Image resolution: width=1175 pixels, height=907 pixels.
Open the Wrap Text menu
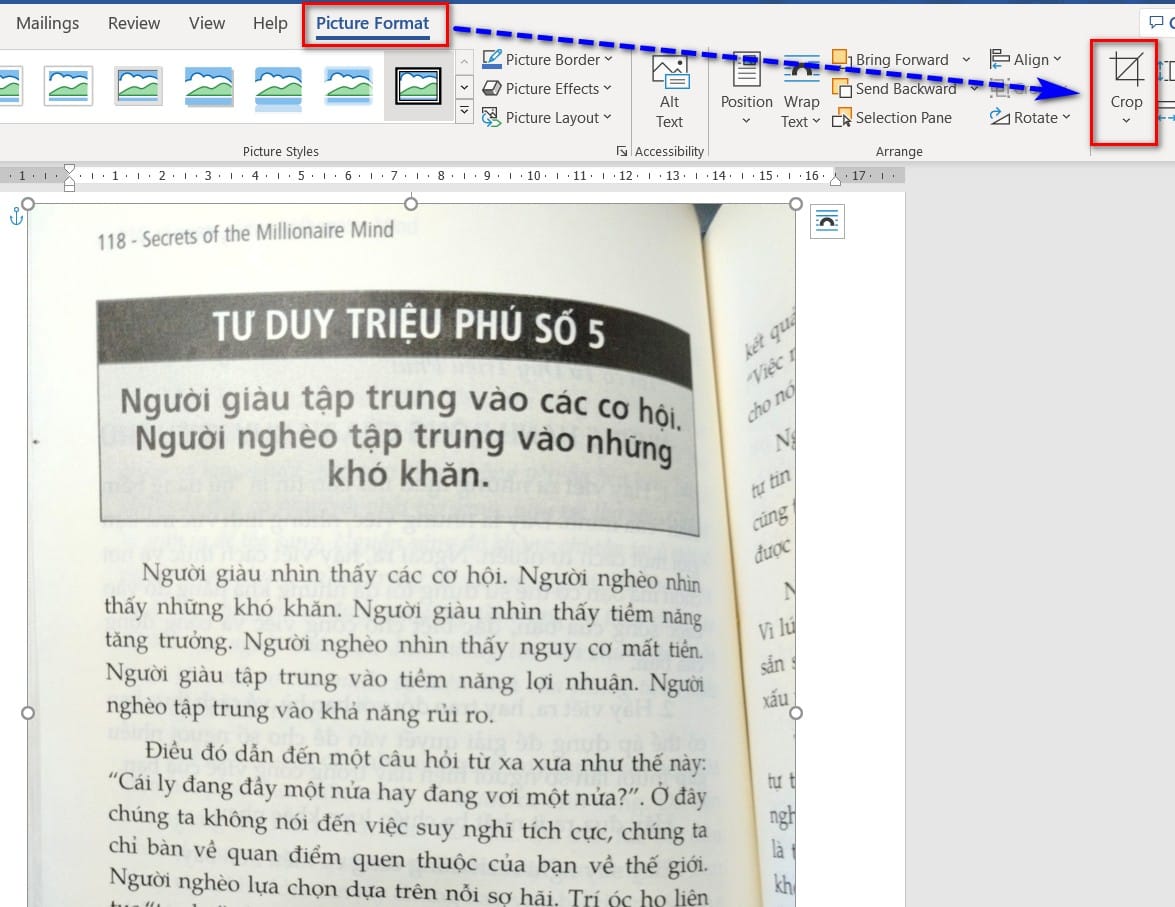[801, 91]
